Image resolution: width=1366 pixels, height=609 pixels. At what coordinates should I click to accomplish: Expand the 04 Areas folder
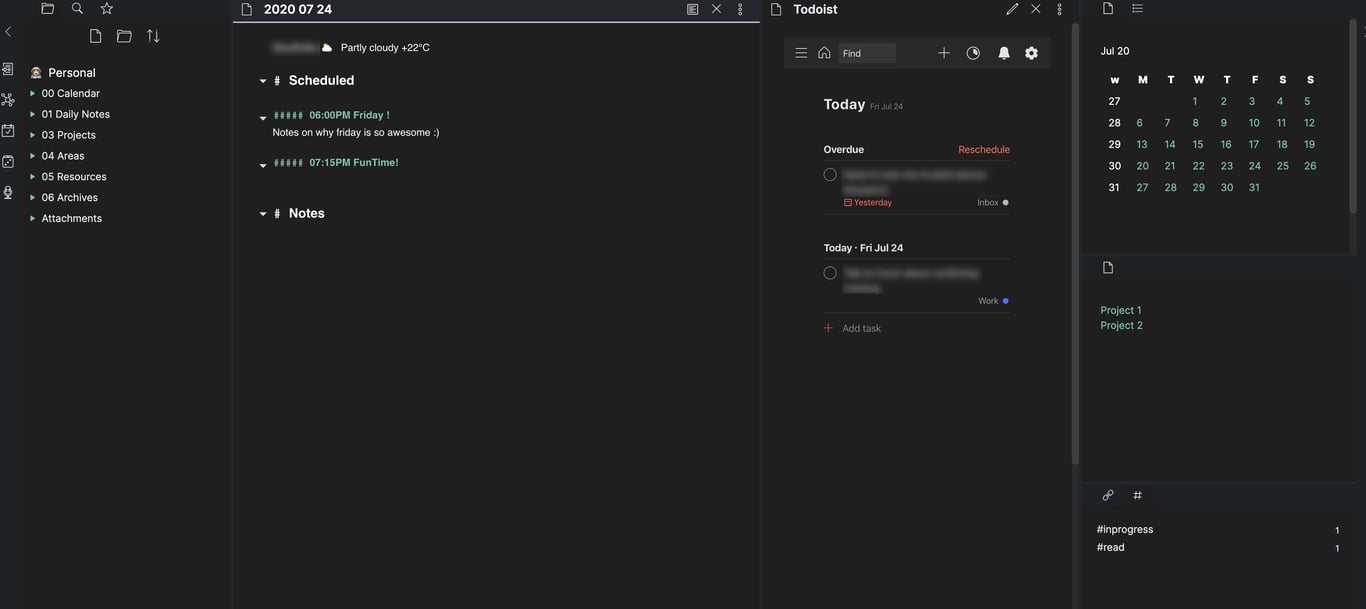pos(33,156)
